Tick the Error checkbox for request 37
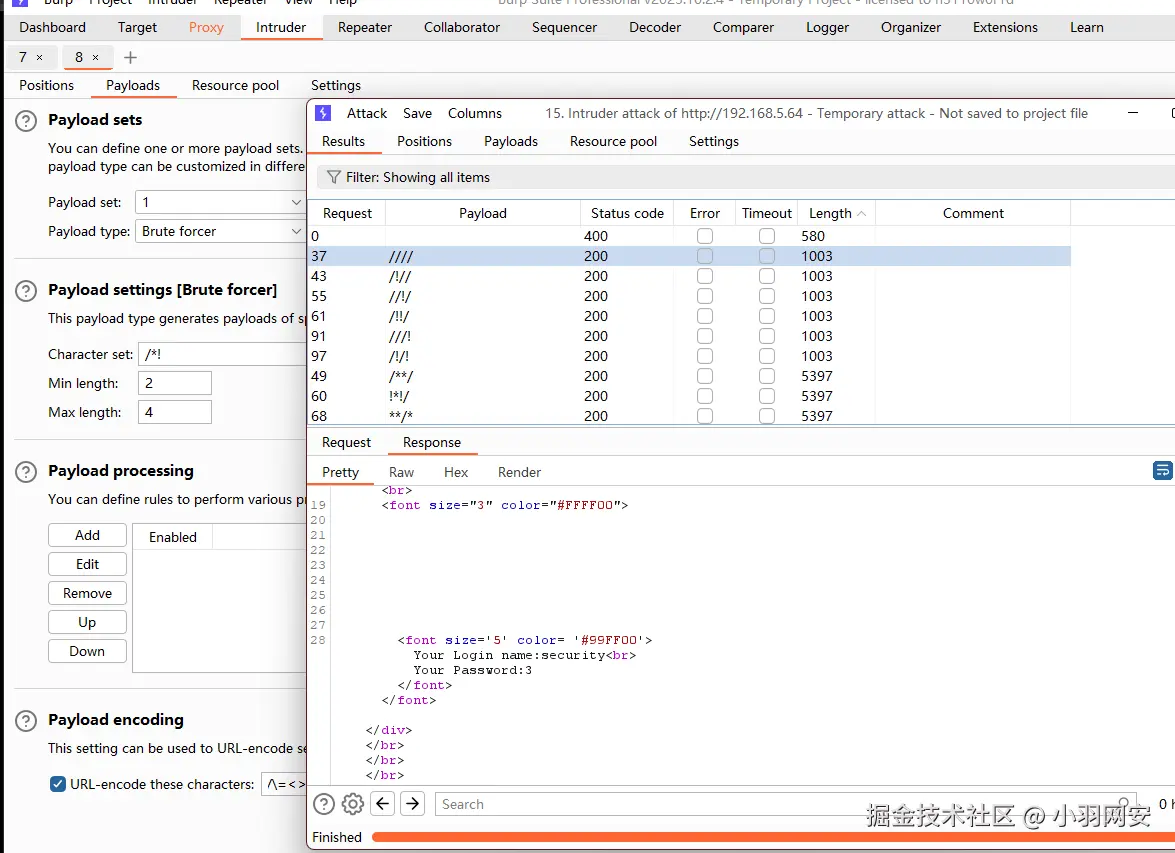 (x=705, y=256)
